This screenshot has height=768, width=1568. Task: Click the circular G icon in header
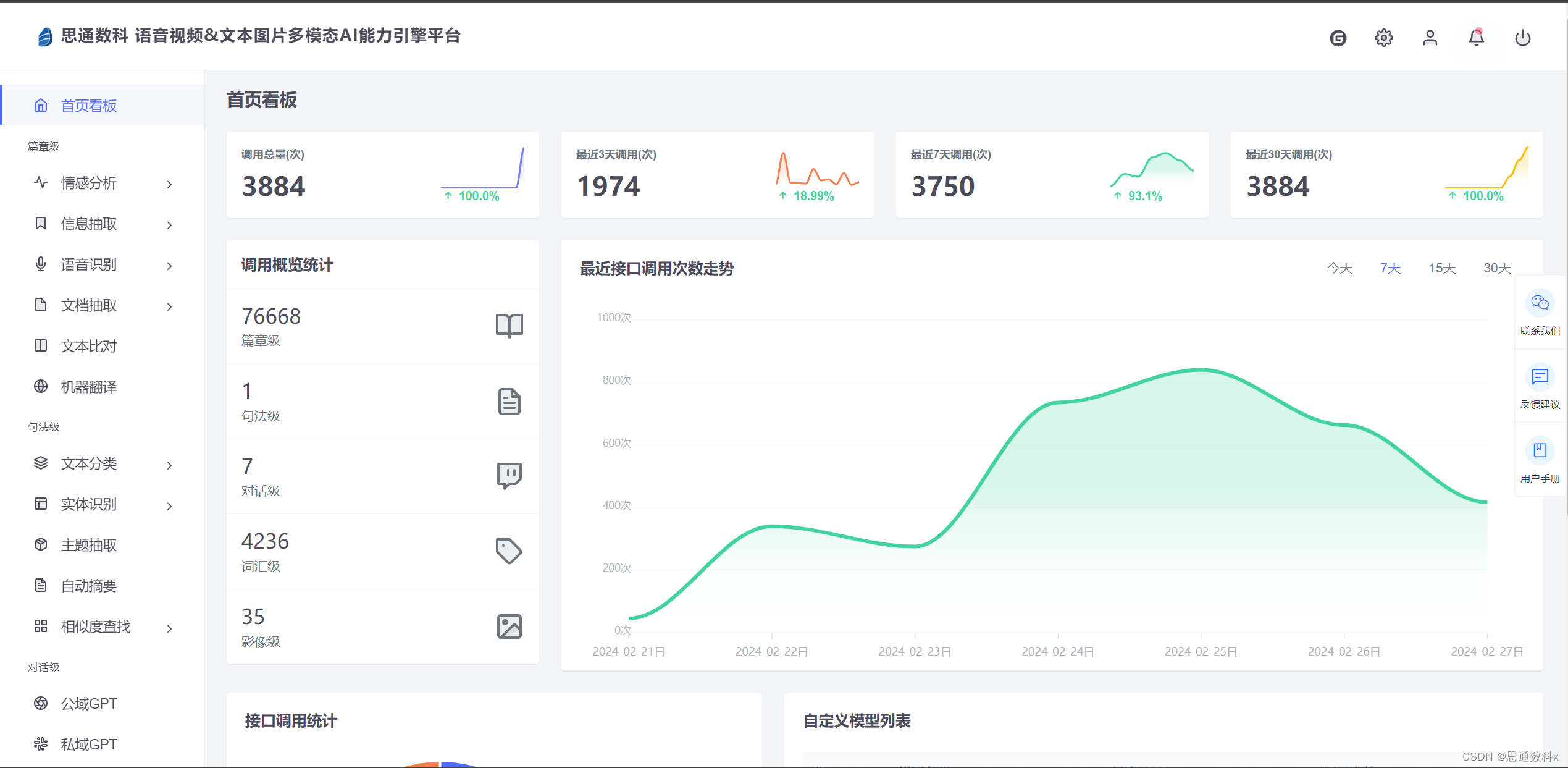click(1338, 38)
